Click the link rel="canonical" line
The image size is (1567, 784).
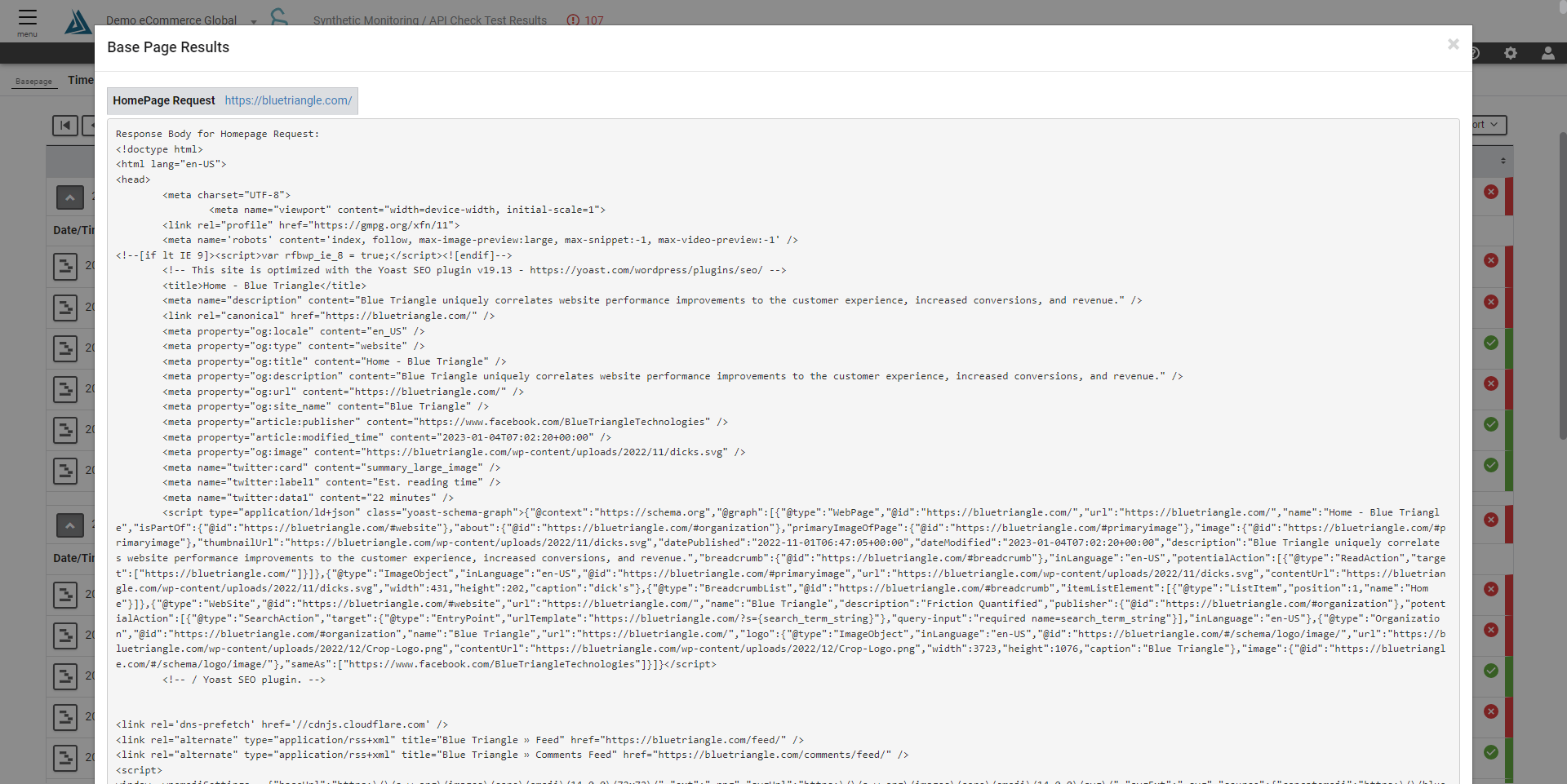329,316
